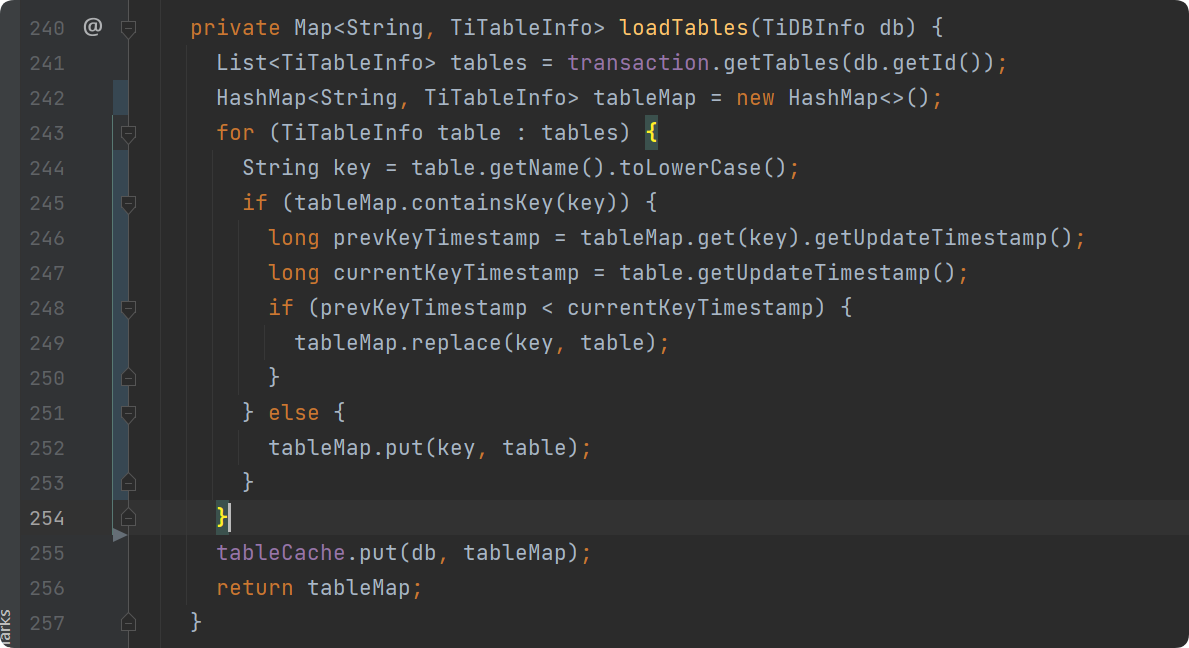Click the highlighted opening brace of for loop

click(x=651, y=133)
